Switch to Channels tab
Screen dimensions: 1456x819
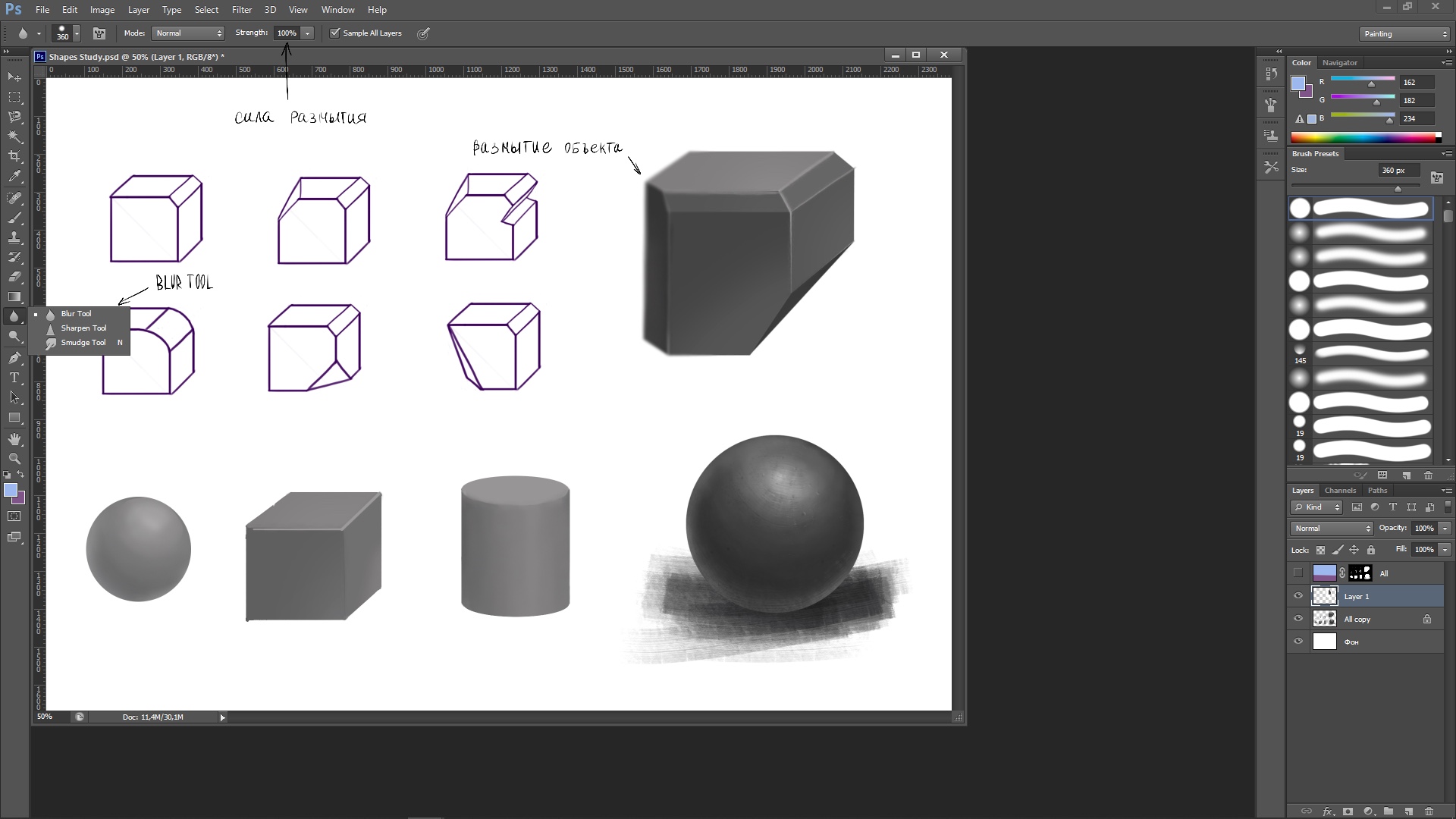[x=1340, y=489]
